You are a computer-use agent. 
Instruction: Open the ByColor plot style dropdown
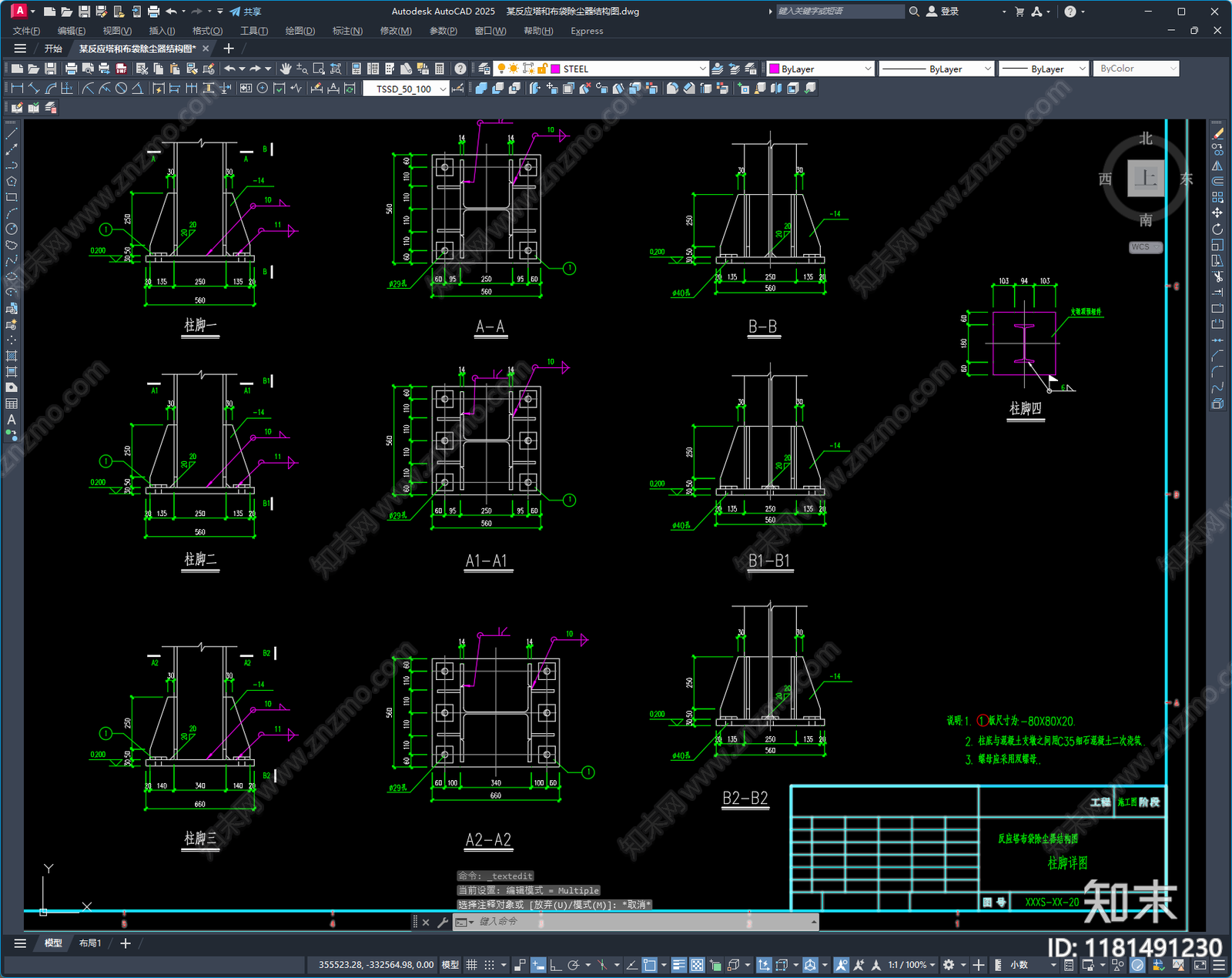[x=1173, y=69]
